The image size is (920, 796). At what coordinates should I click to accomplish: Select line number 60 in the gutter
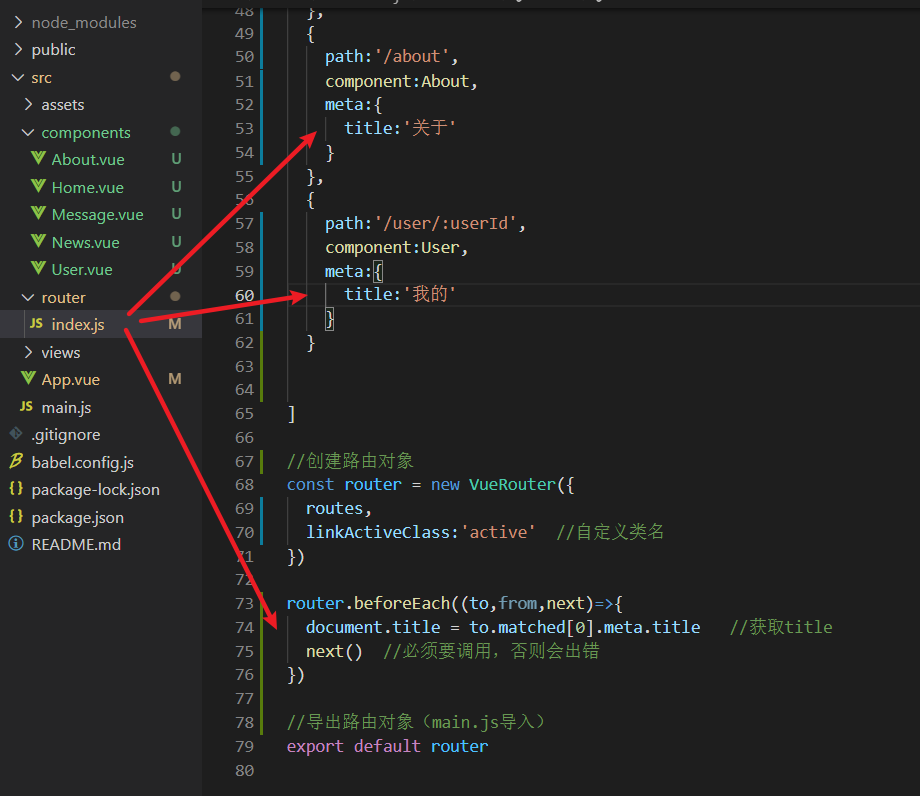pyautogui.click(x=245, y=294)
